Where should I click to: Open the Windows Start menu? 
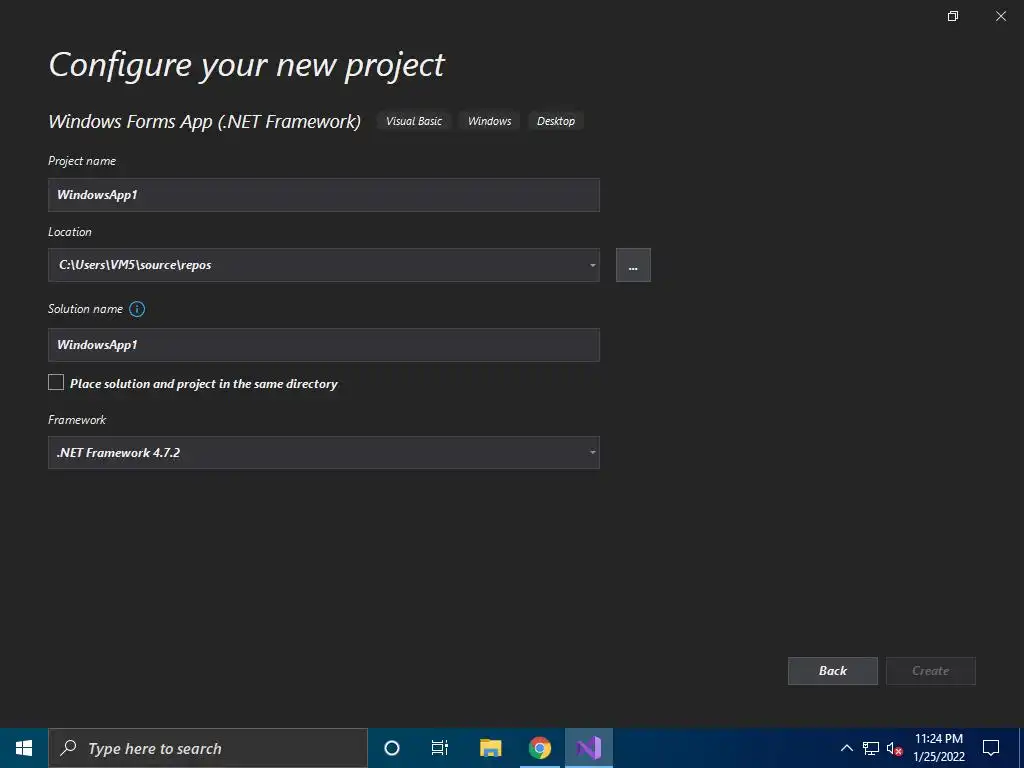tap(24, 748)
